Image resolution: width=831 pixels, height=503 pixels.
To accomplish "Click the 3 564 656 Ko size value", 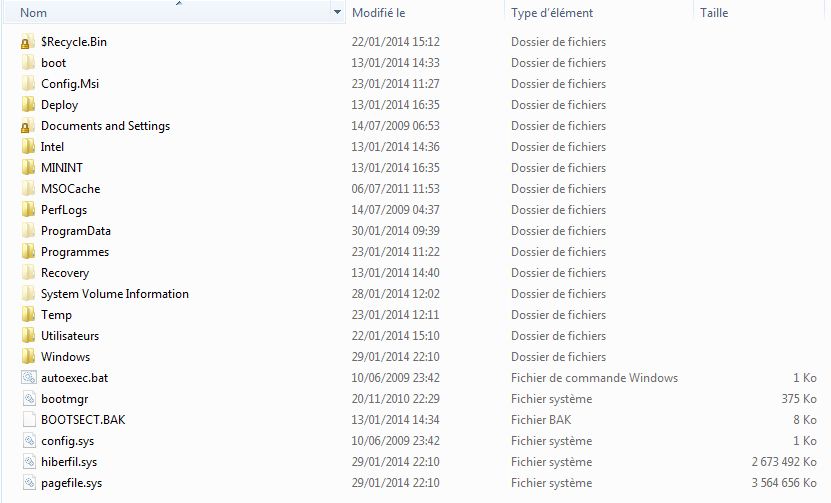I will [x=784, y=483].
